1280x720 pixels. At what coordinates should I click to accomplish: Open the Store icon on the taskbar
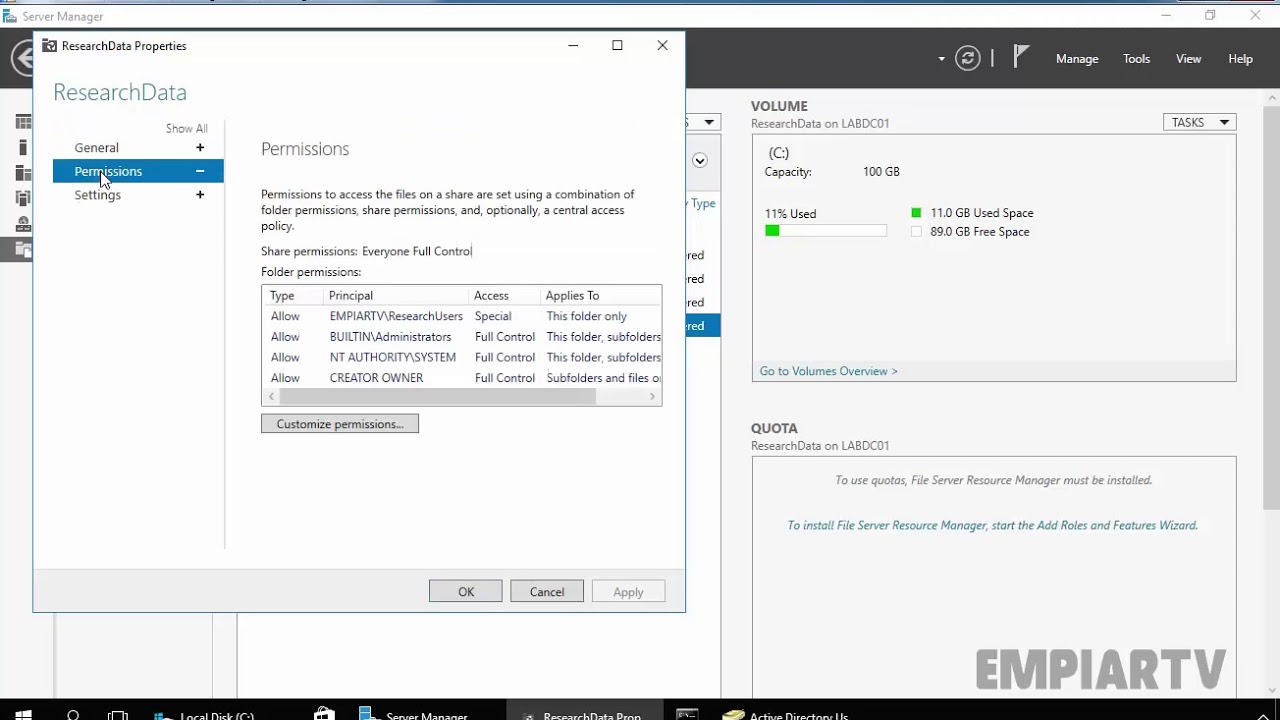click(x=324, y=715)
